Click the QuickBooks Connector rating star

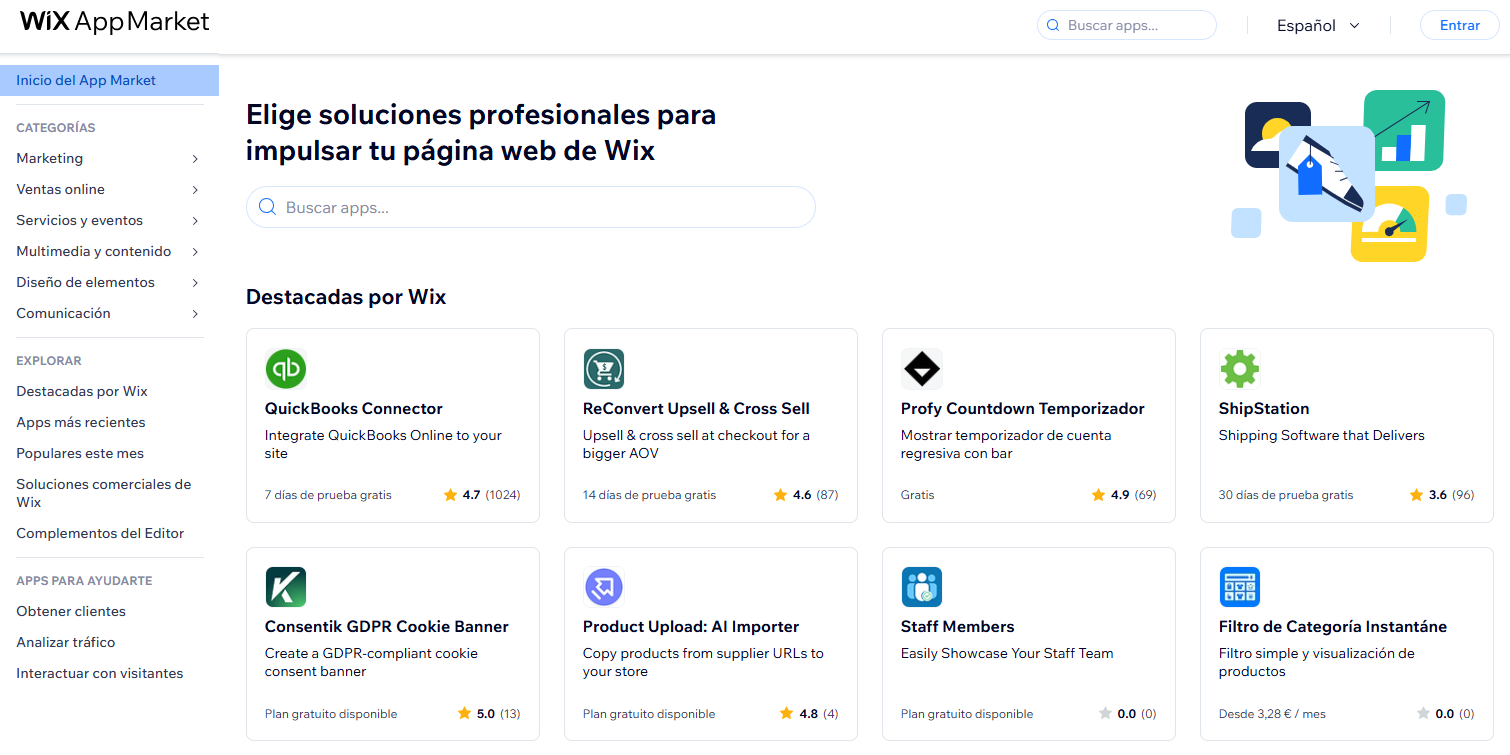[450, 495]
